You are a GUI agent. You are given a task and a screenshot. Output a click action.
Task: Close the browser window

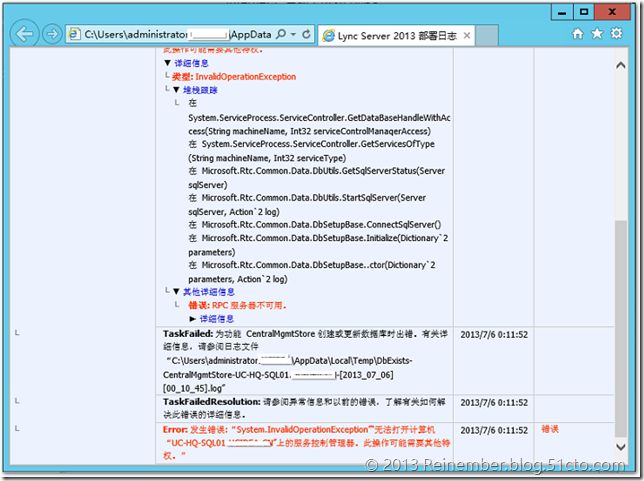[x=612, y=12]
